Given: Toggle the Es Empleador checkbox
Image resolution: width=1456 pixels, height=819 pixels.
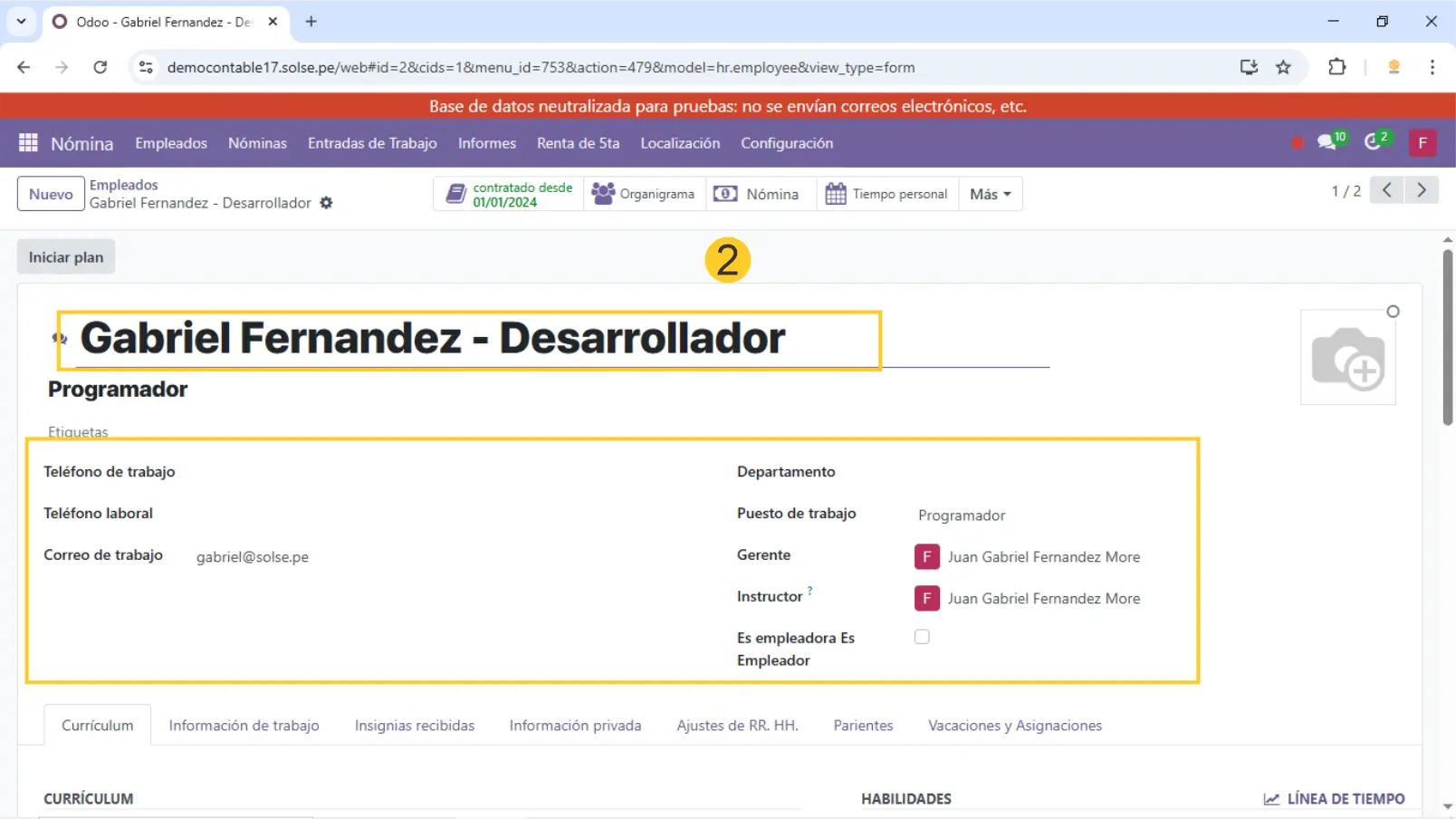Looking at the screenshot, I should point(922,637).
